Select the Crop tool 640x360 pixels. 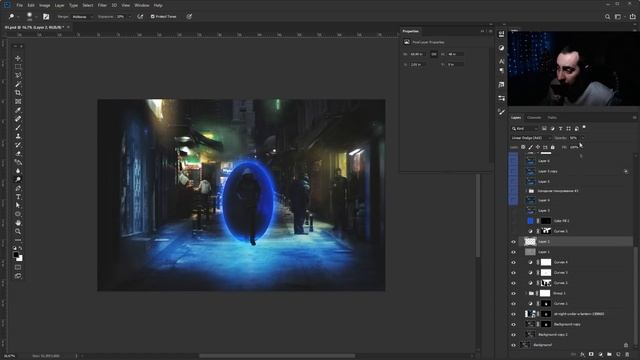point(18,93)
